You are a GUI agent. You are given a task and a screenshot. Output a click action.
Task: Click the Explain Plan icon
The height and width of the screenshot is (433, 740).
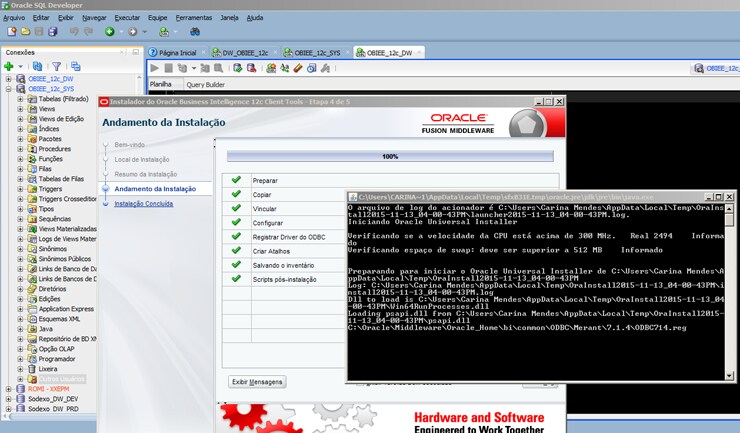(182, 68)
